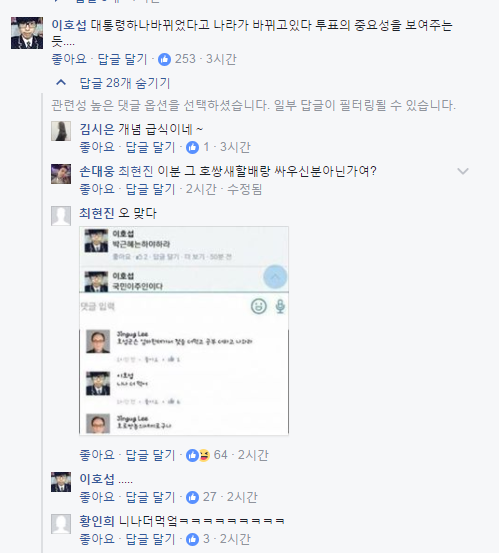Click the like icon on 김시은's reply
Image resolution: width=499 pixels, height=553 pixels.
pos(192,147)
